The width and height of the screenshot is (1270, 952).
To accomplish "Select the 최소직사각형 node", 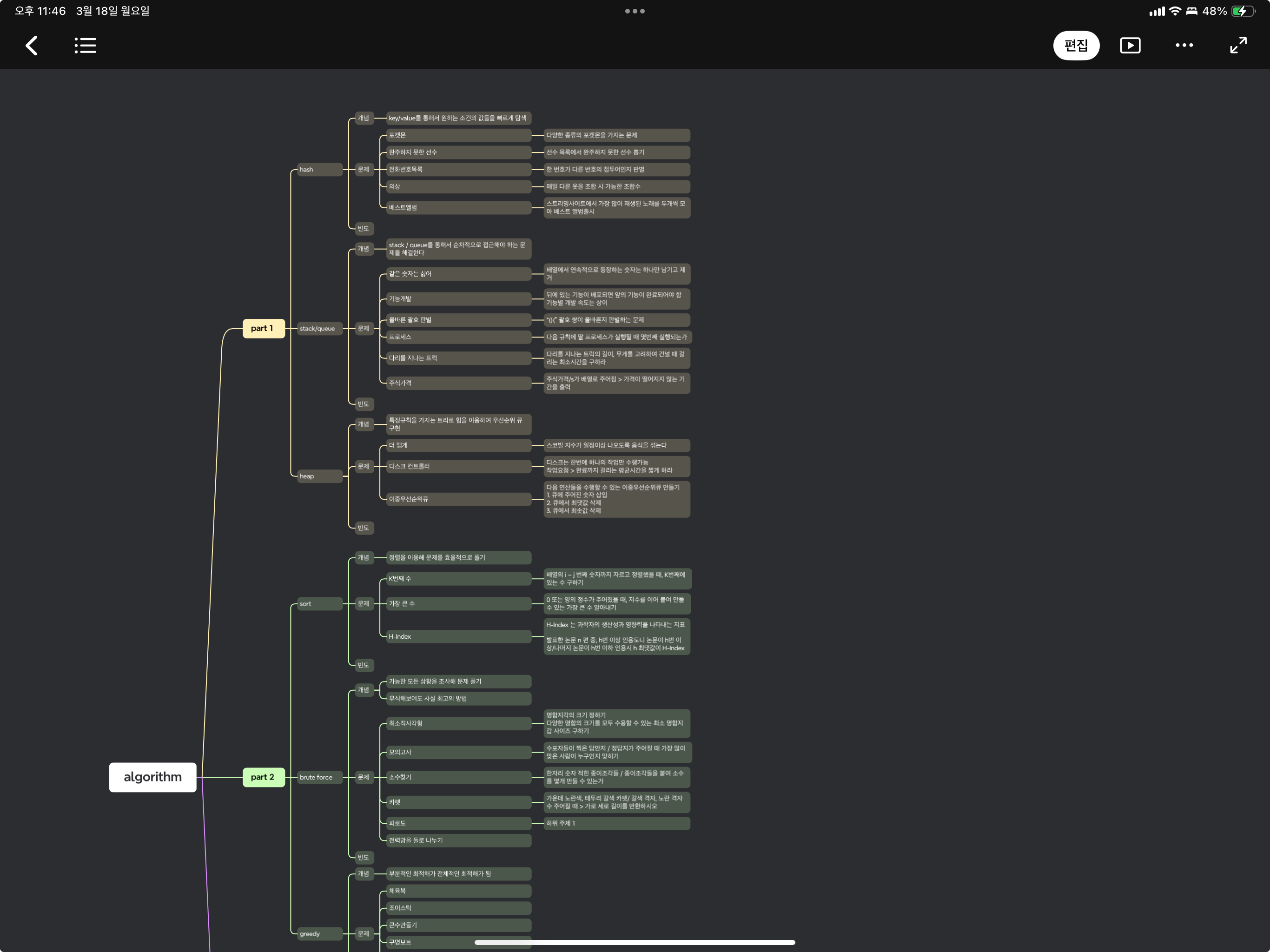I will [459, 723].
